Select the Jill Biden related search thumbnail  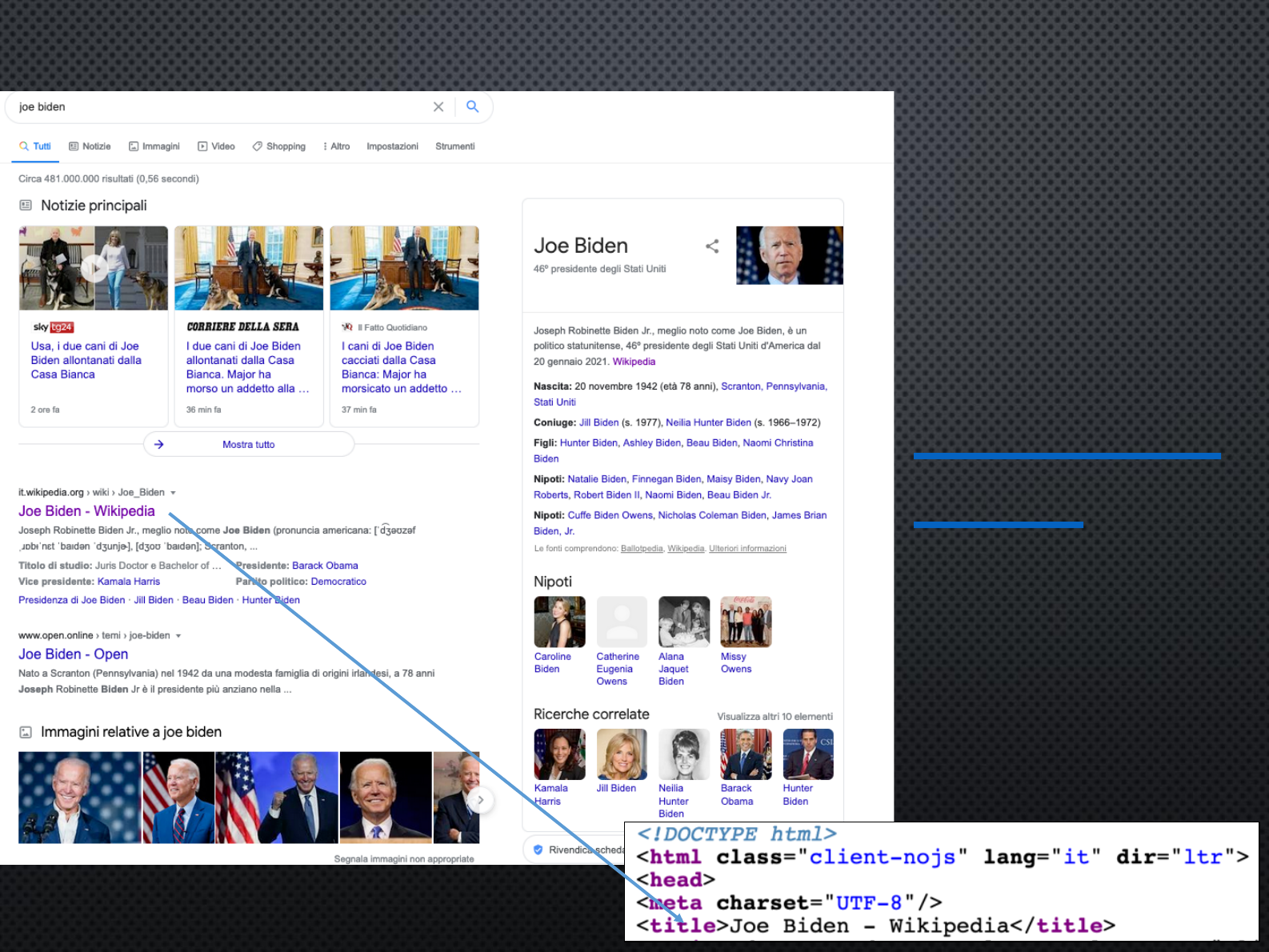coord(622,754)
